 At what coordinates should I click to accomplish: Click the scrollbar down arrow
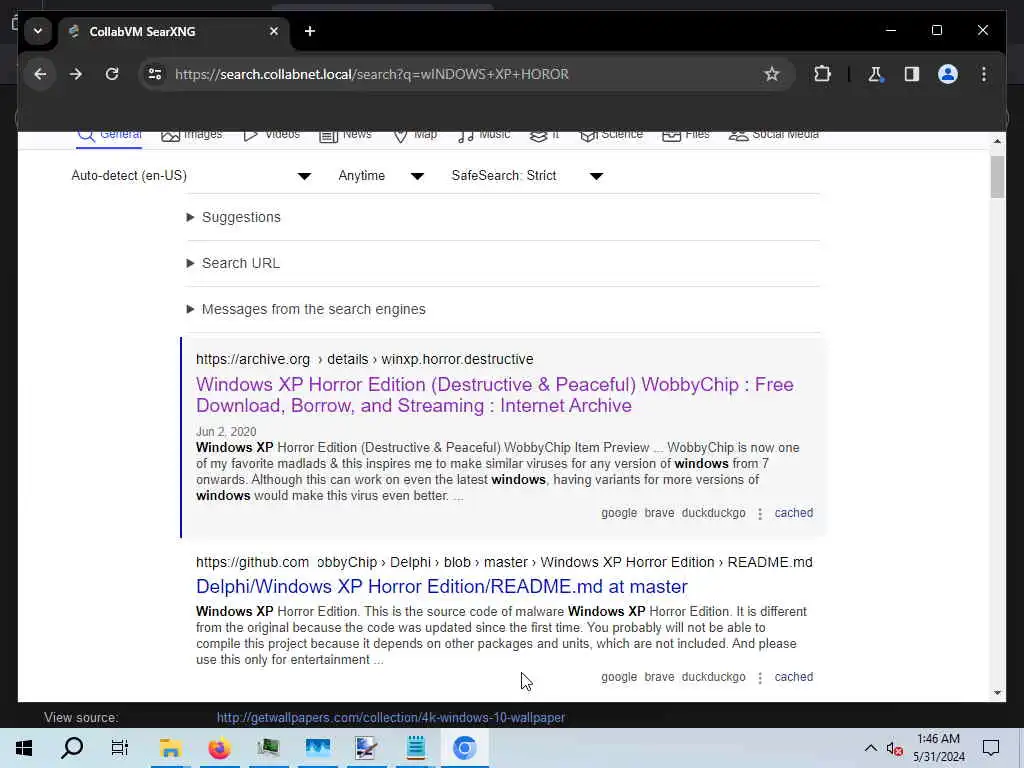997,693
